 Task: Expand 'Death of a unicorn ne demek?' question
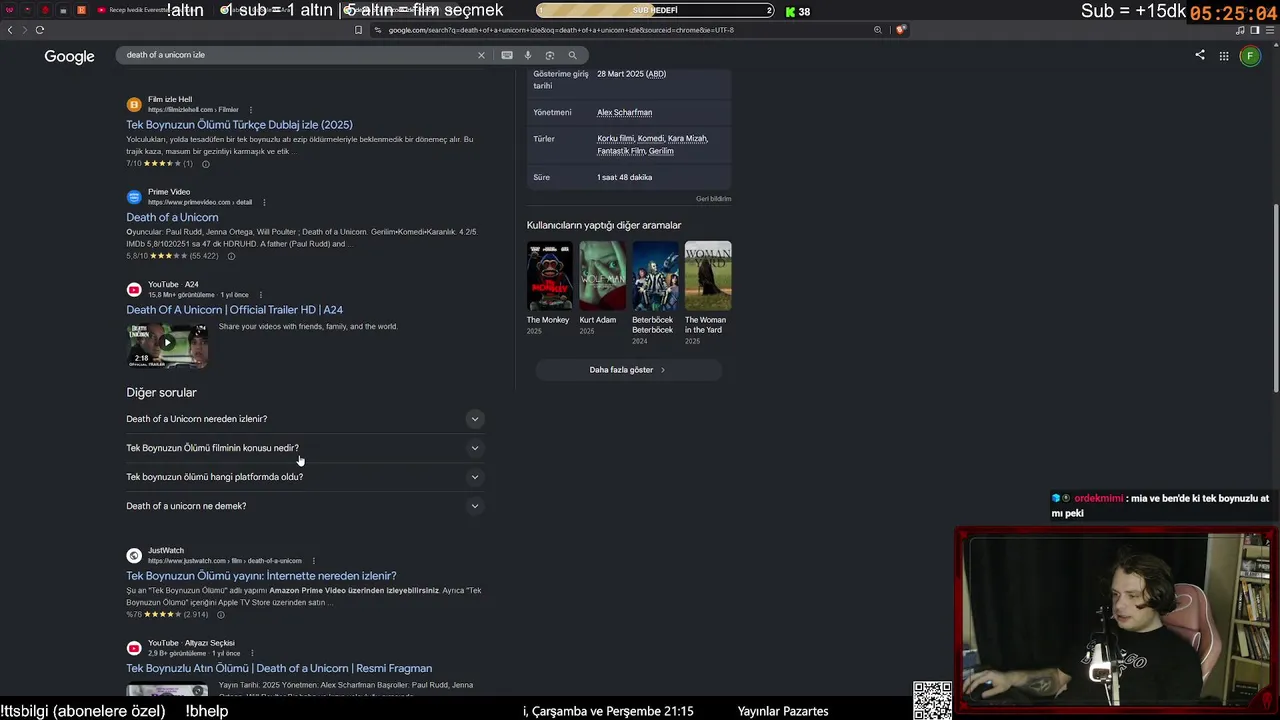304,506
